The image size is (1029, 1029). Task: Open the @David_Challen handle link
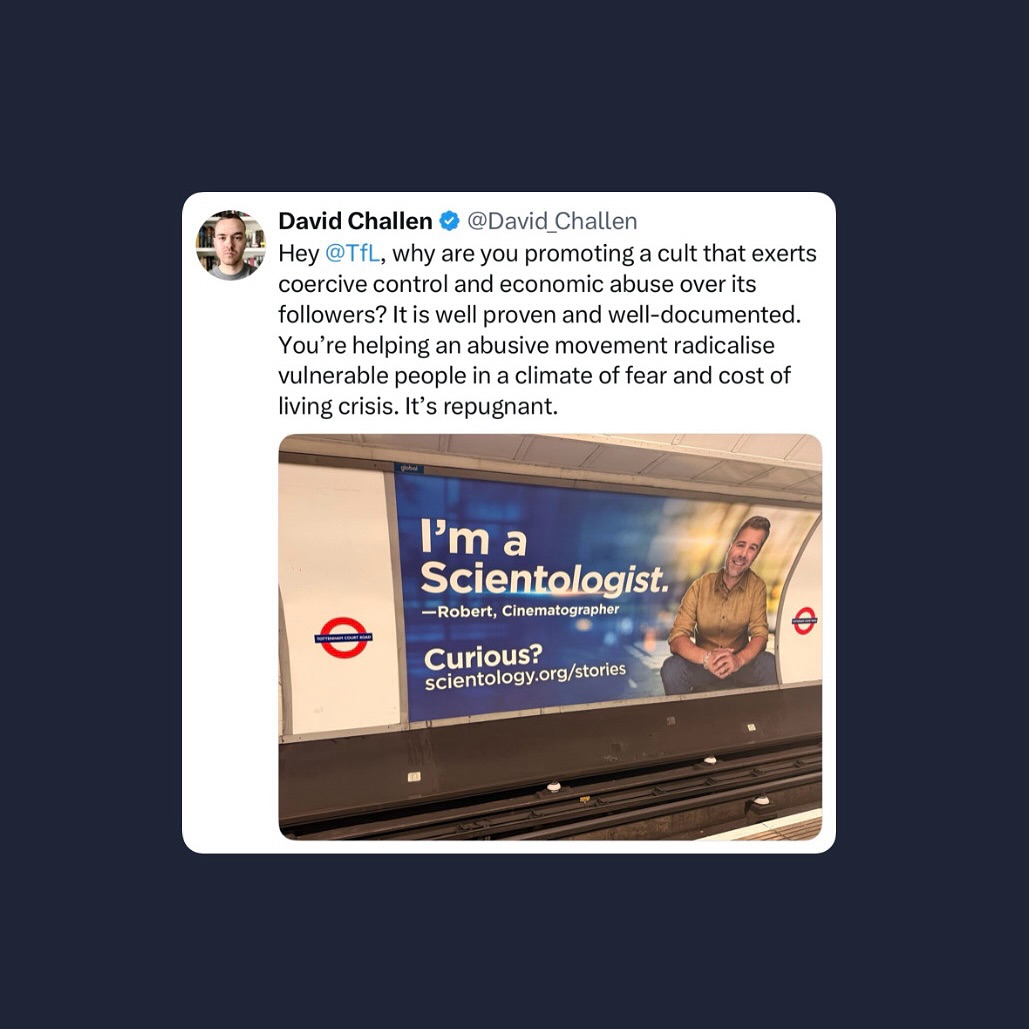tap(552, 221)
